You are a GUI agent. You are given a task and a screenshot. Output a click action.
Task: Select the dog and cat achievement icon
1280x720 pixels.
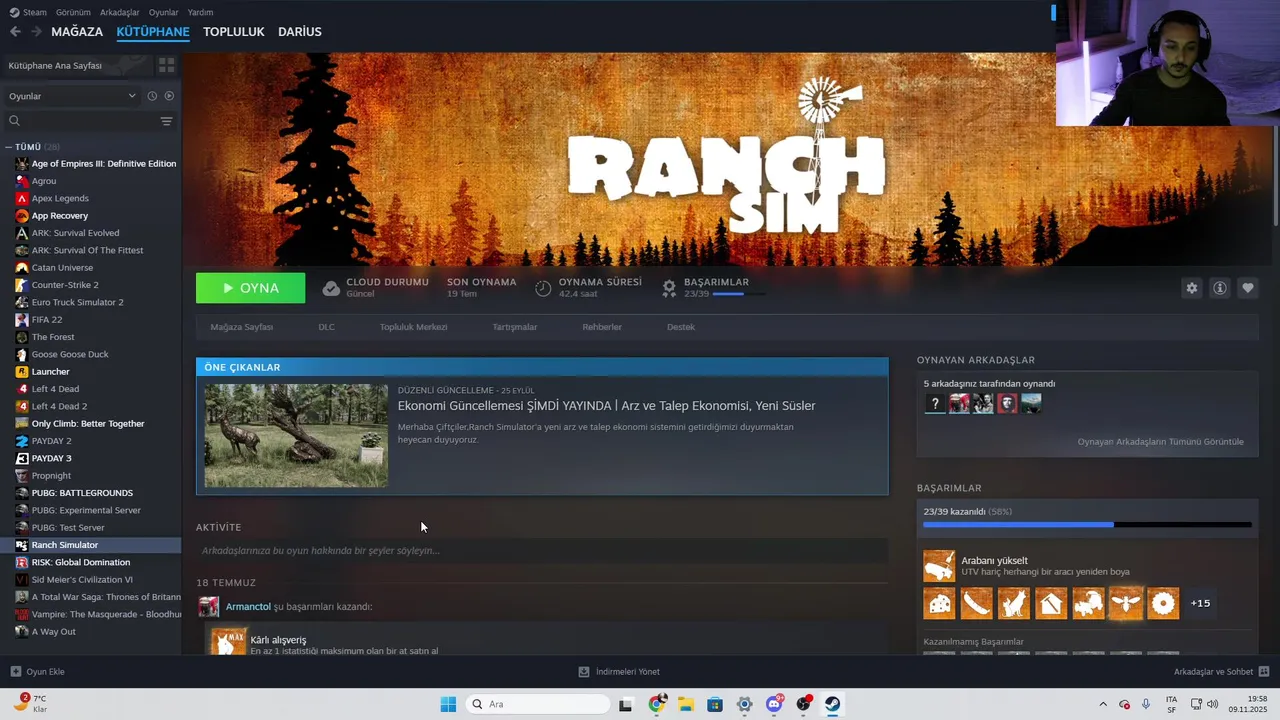[1013, 603]
